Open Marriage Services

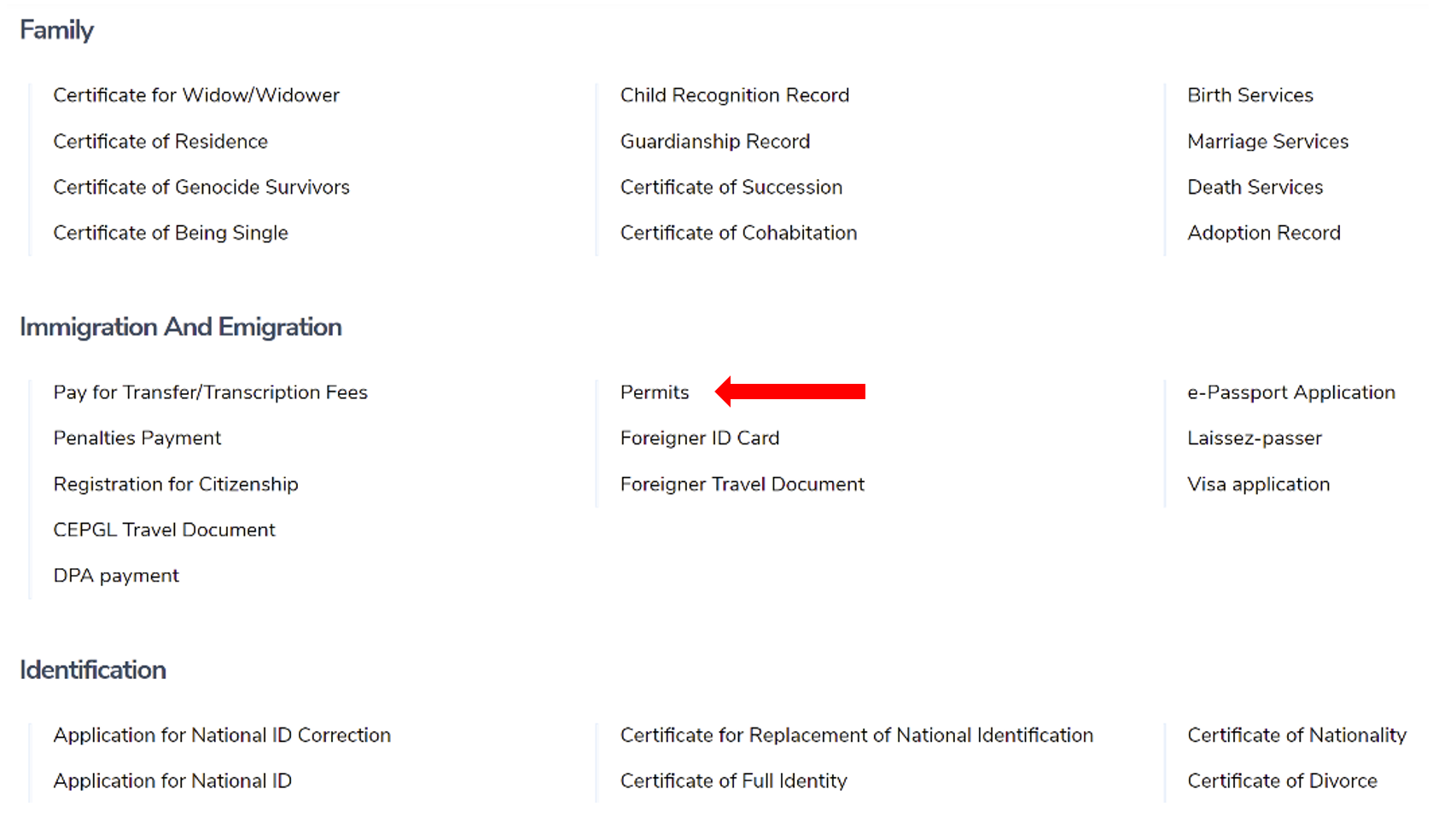click(1267, 141)
